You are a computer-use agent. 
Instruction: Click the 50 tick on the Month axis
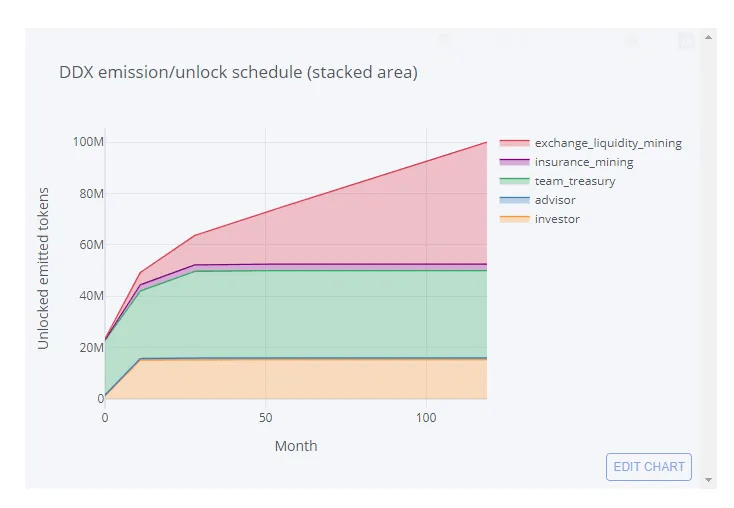coord(265,417)
